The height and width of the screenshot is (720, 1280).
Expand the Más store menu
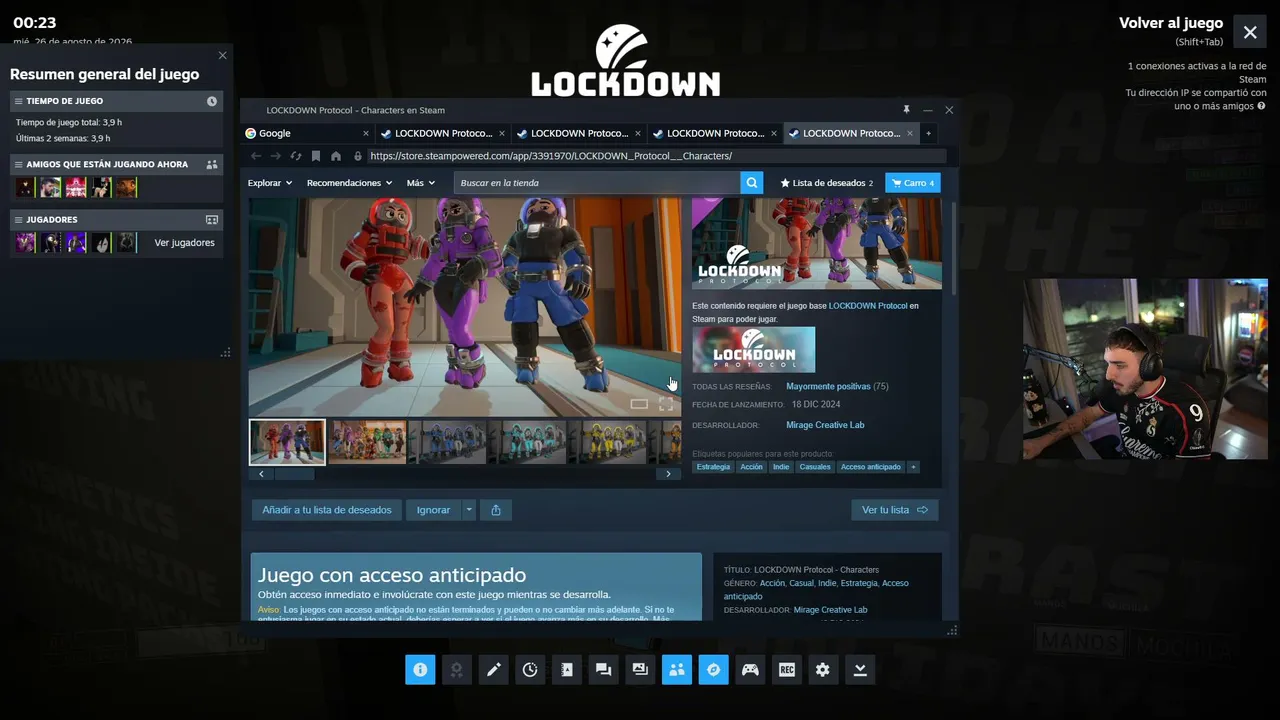[421, 183]
